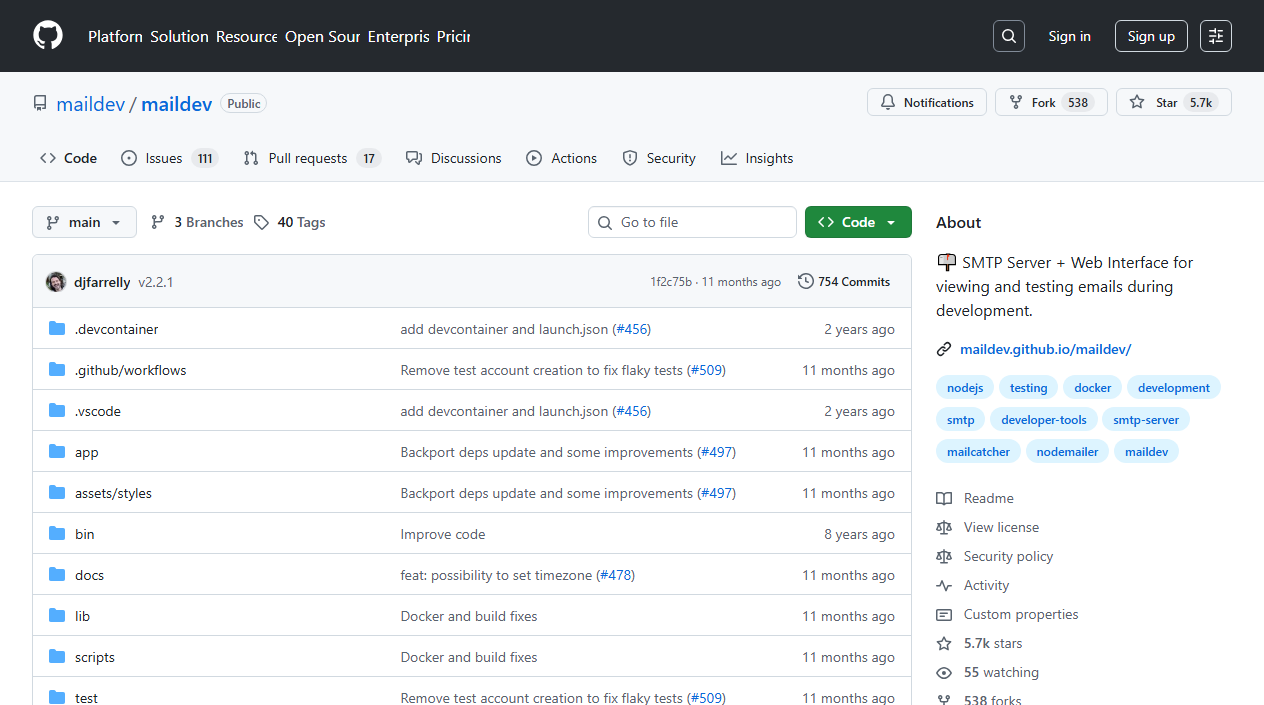Open the maildev.github.io/maildev/ link
The width and height of the screenshot is (1264, 705).
pos(1045,349)
